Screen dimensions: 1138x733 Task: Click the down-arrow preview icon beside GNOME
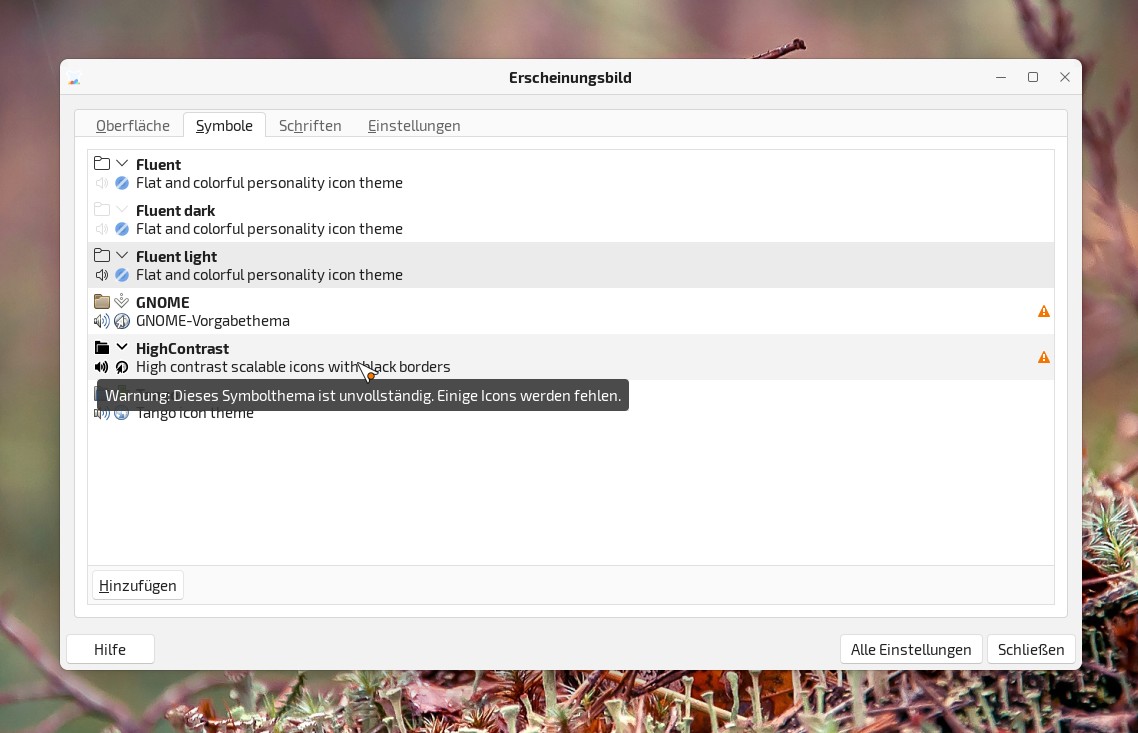coord(122,301)
